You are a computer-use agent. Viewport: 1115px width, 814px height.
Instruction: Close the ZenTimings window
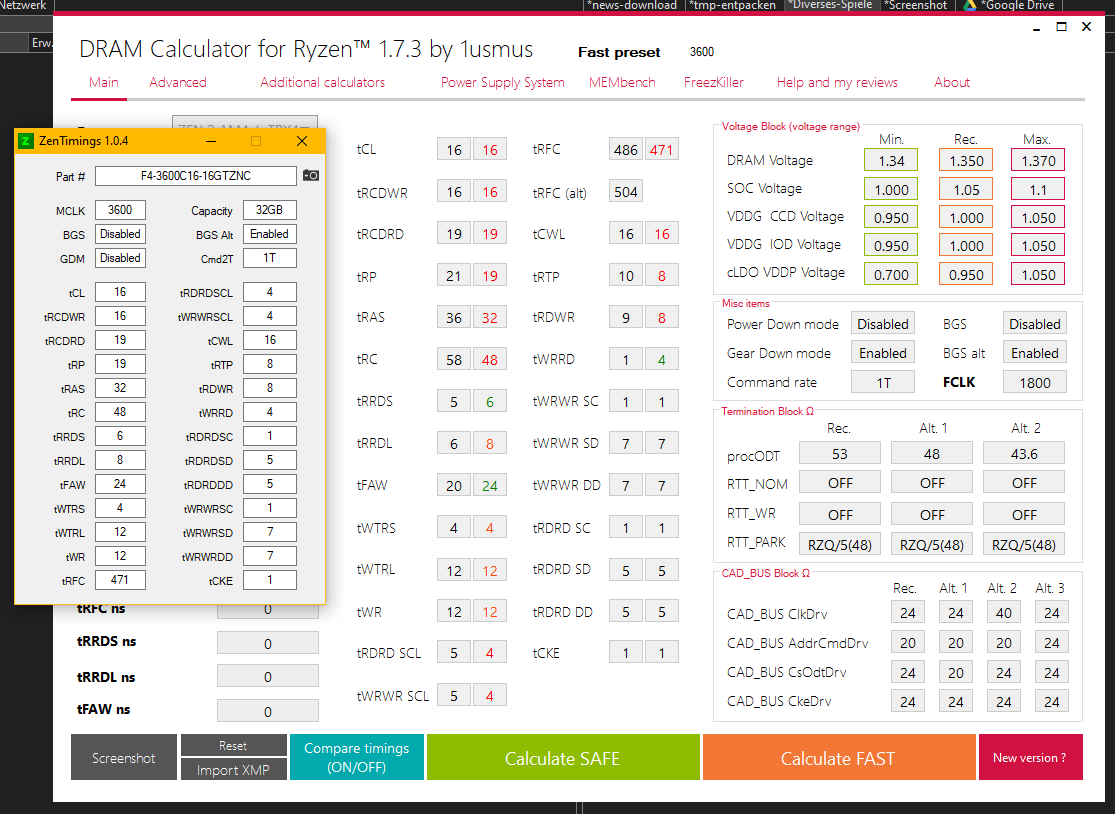pyautogui.click(x=302, y=141)
